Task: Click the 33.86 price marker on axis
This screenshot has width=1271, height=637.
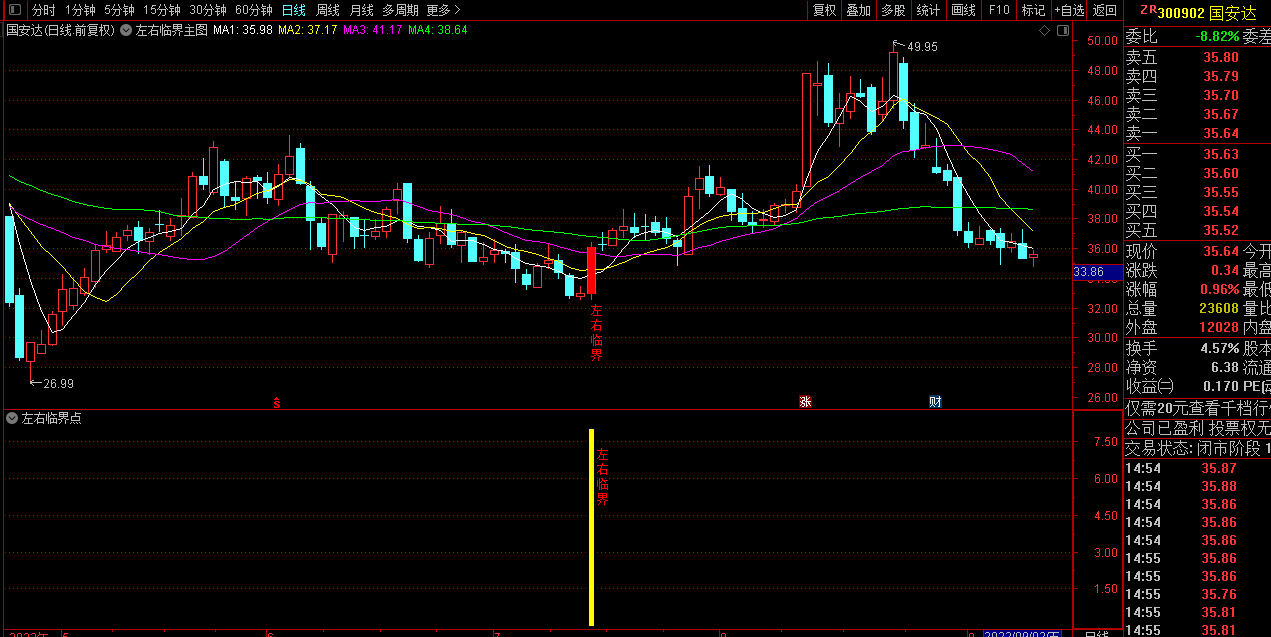Action: [1090, 271]
